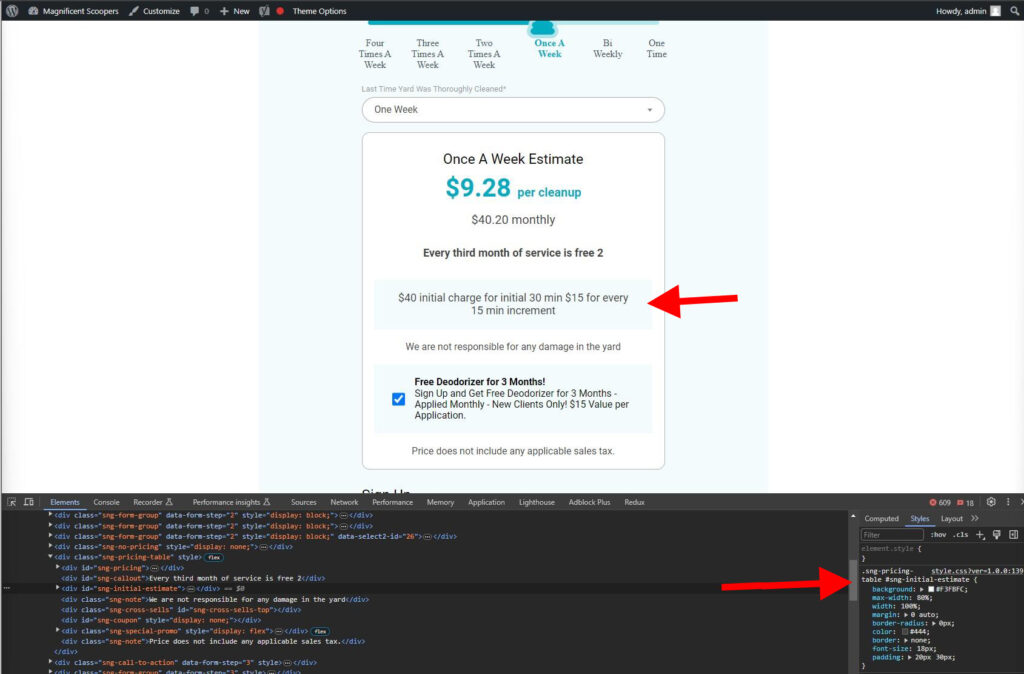Screen dimensions: 1024x674
Task: Toggle the .cls element classes button
Action: point(960,535)
